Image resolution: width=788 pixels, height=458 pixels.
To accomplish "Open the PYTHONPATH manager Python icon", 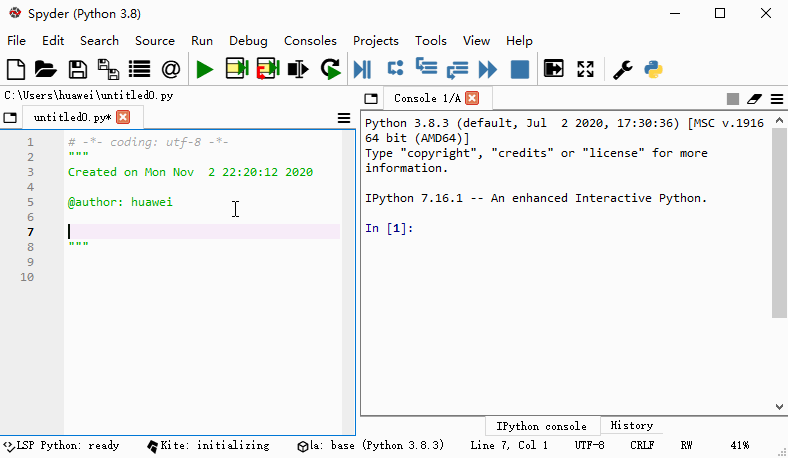I will point(653,69).
